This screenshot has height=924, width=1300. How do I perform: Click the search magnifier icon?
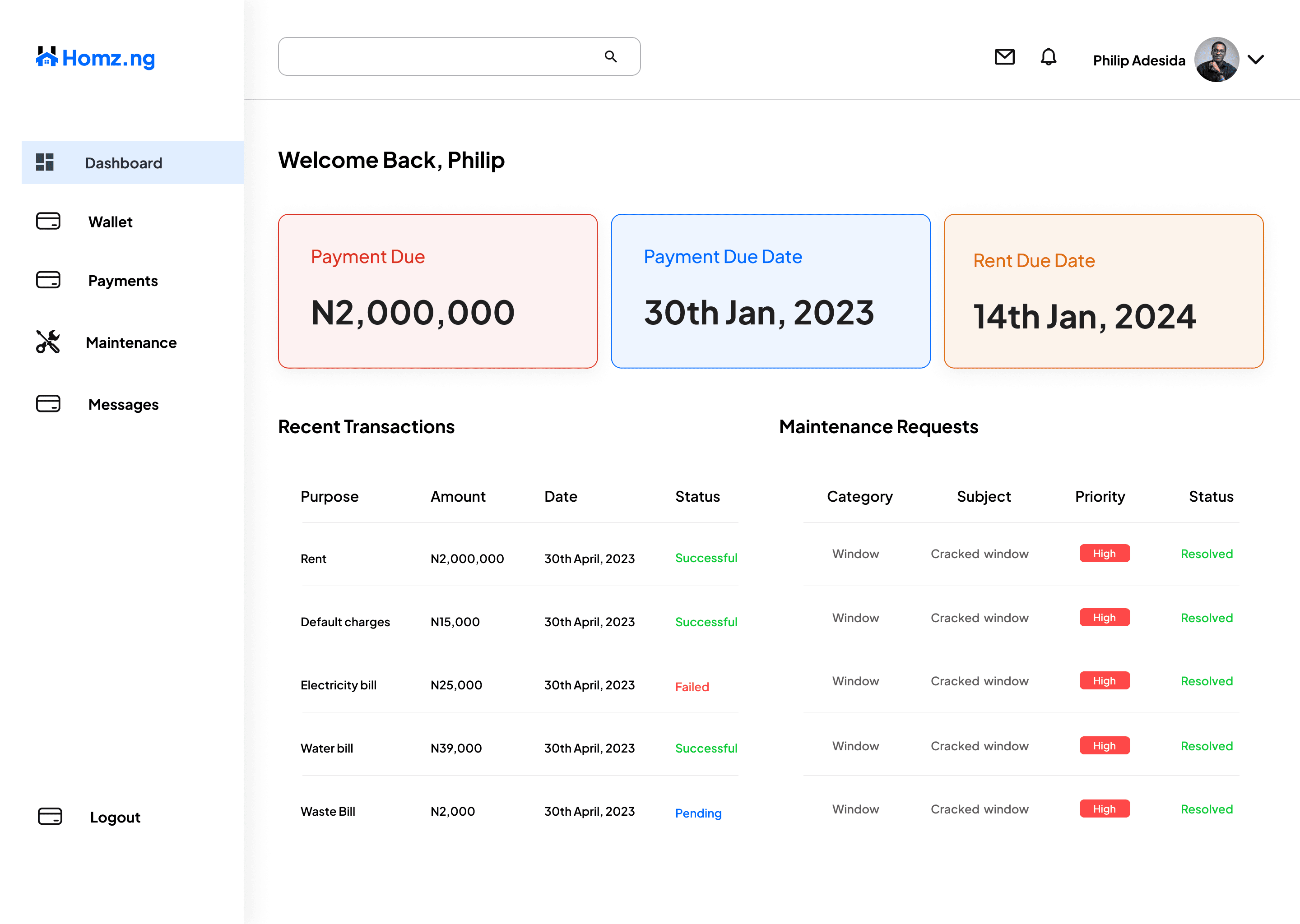pos(610,56)
